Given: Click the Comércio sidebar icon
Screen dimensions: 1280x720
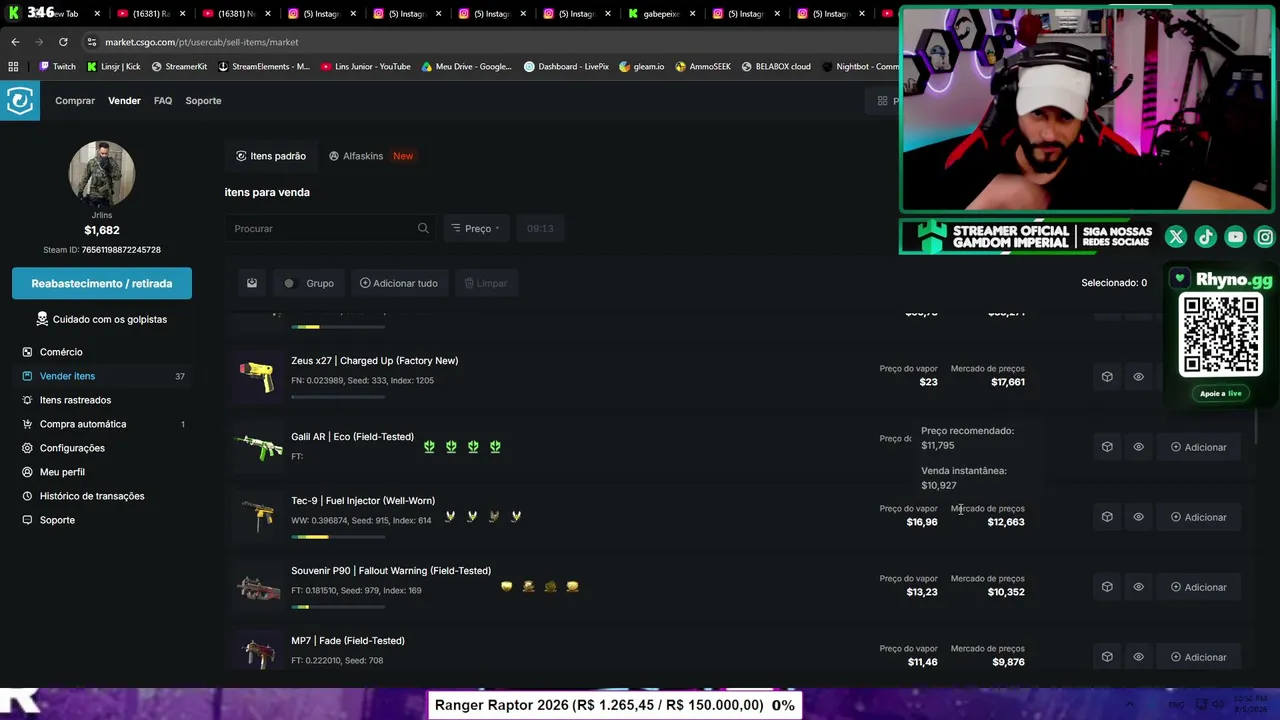Looking at the screenshot, I should click(27, 352).
